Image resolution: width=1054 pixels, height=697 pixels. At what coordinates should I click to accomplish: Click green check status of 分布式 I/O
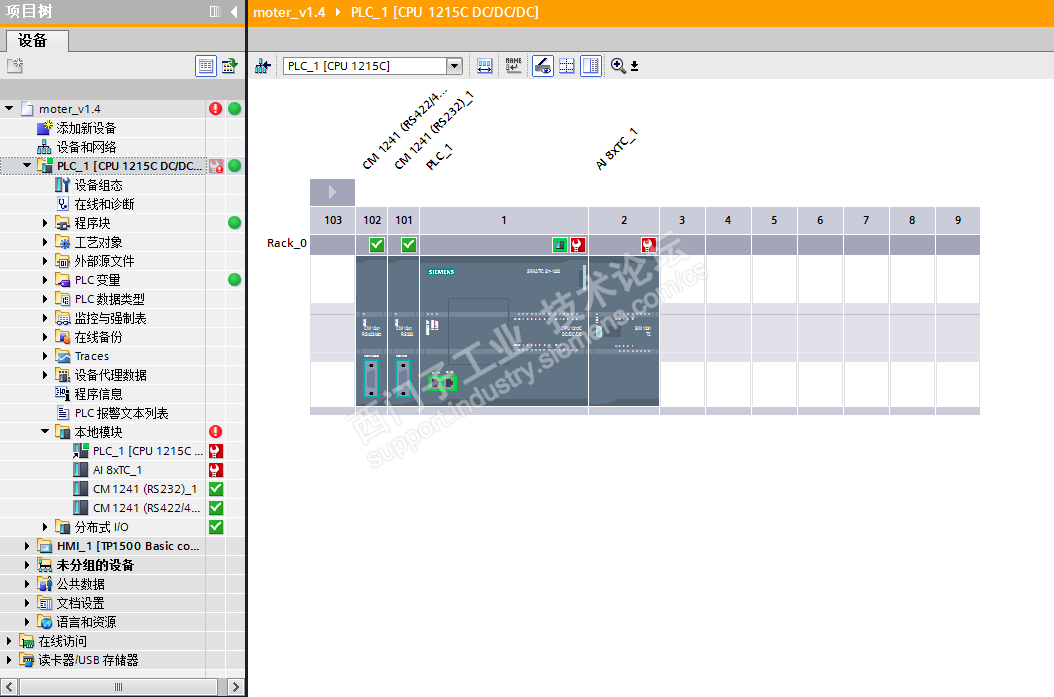[x=216, y=527]
